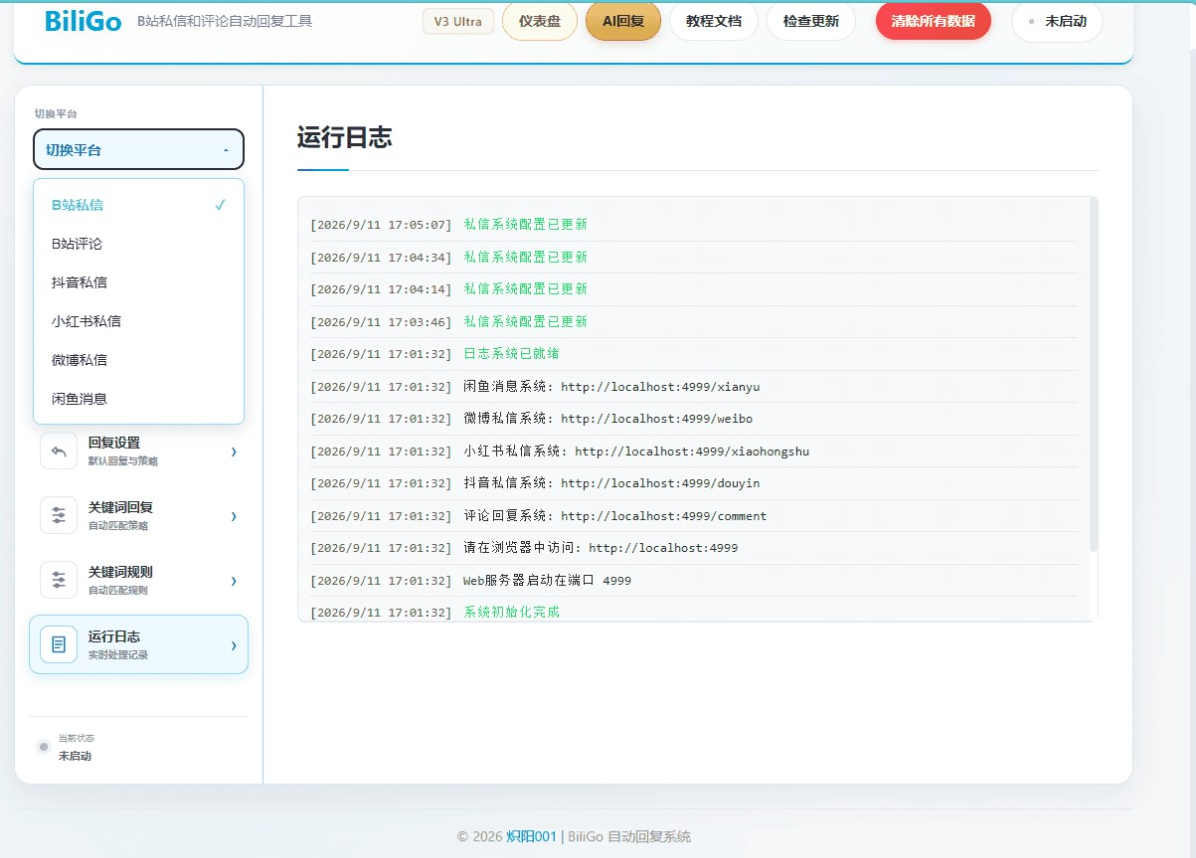The image size is (1196, 858).
Task: Choose 小红书私信 platform option
Action: (138, 321)
